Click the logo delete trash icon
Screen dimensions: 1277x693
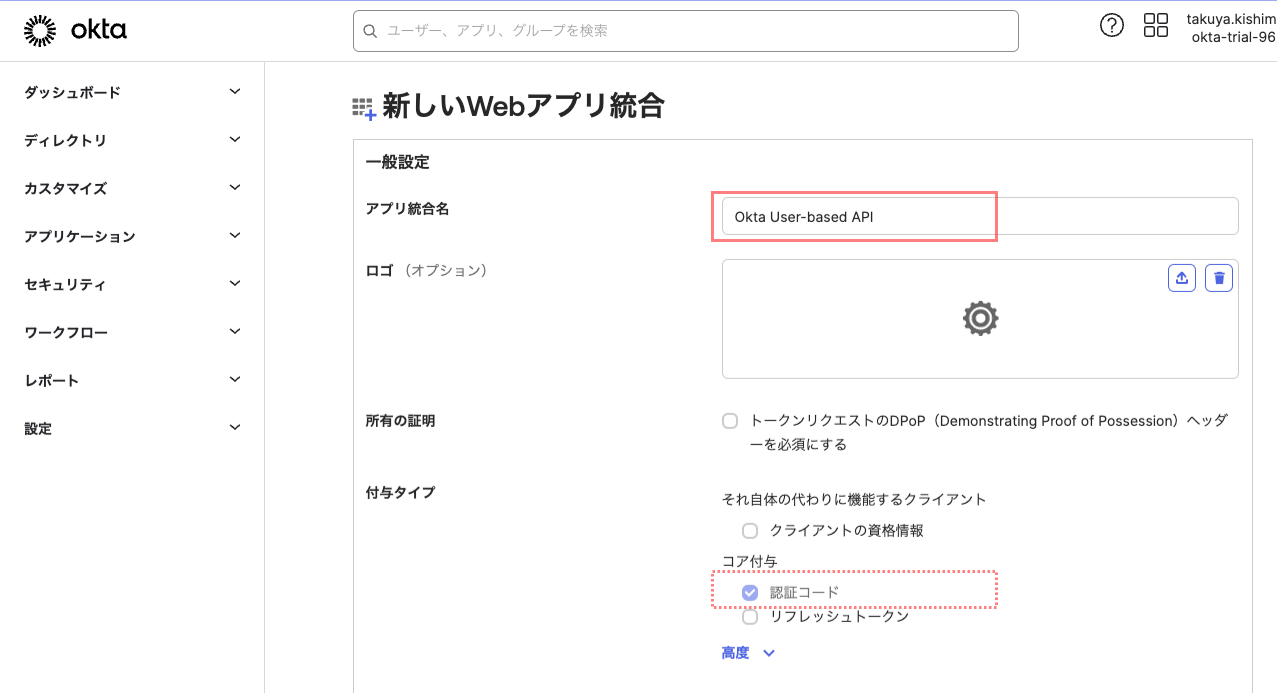click(x=1218, y=278)
